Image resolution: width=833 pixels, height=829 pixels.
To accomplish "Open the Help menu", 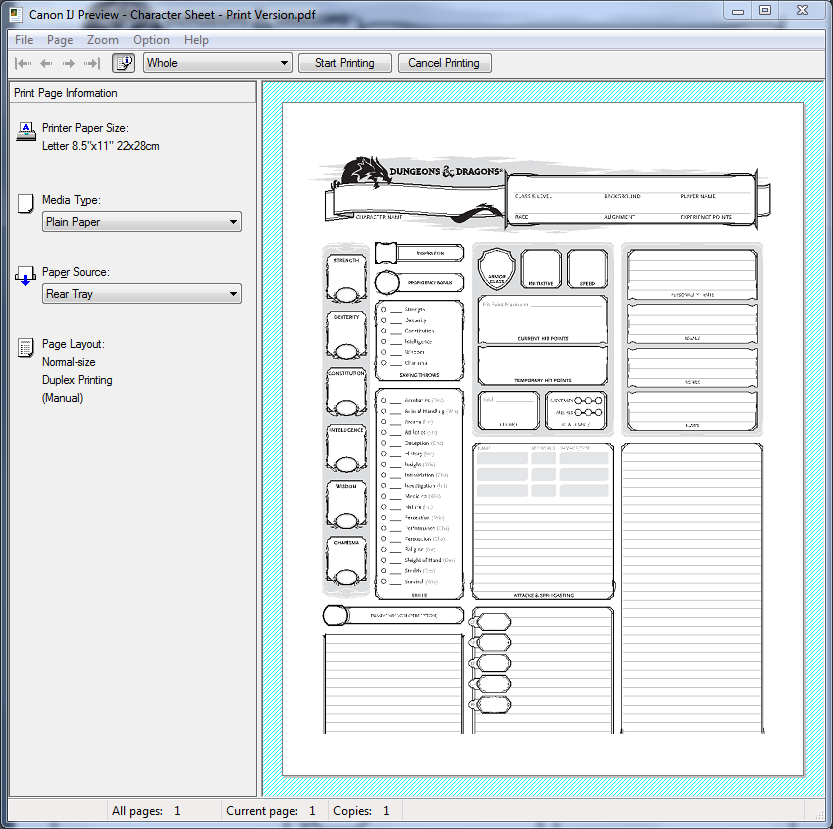I will [197, 40].
